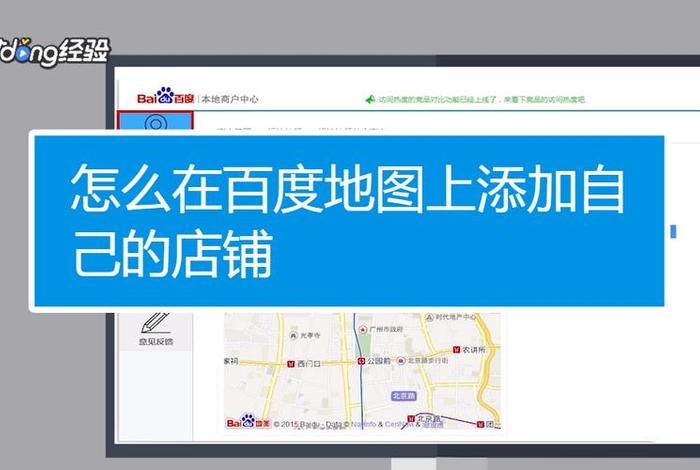Click the 西门口 metro station marker

[x=291, y=364]
